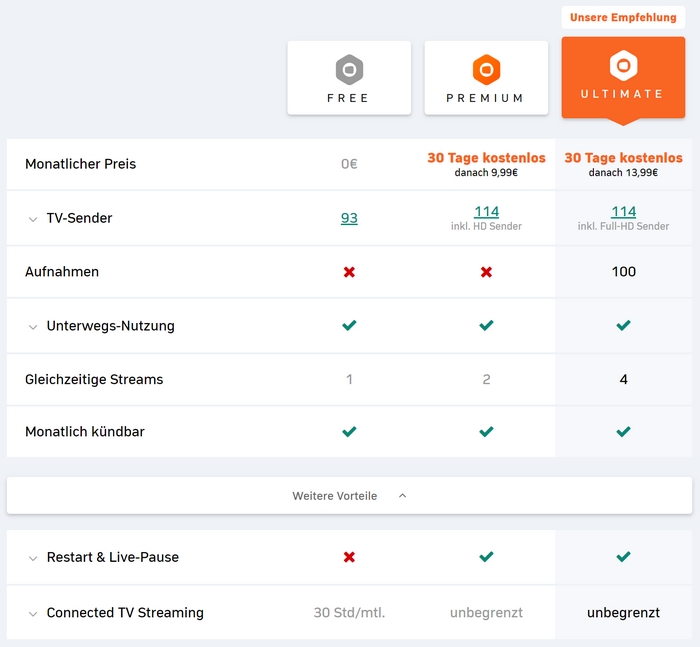Screen dimensions: 700x647
Task: Click the 'Monatlicher Preis' row label
Action: (80, 164)
